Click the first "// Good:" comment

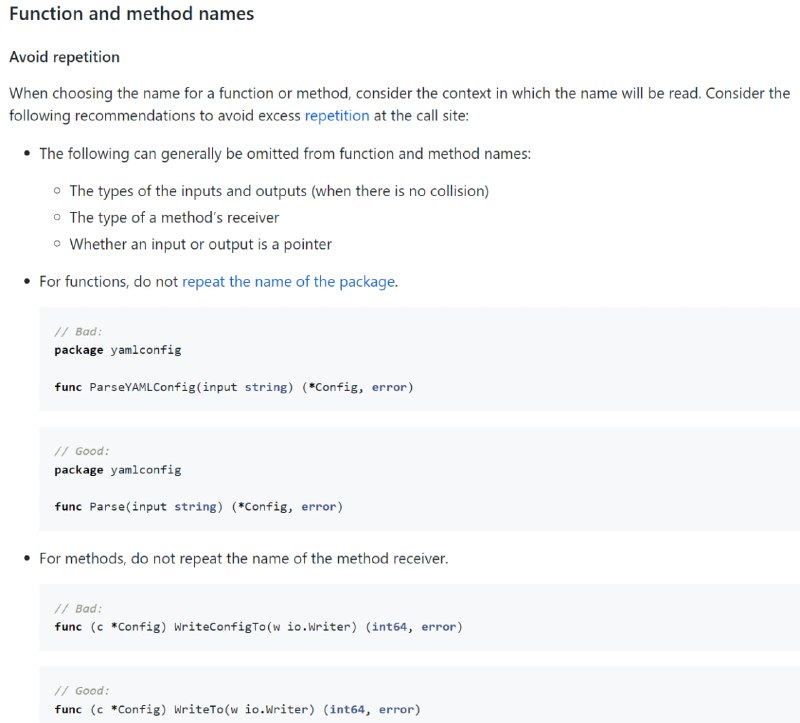[82, 451]
